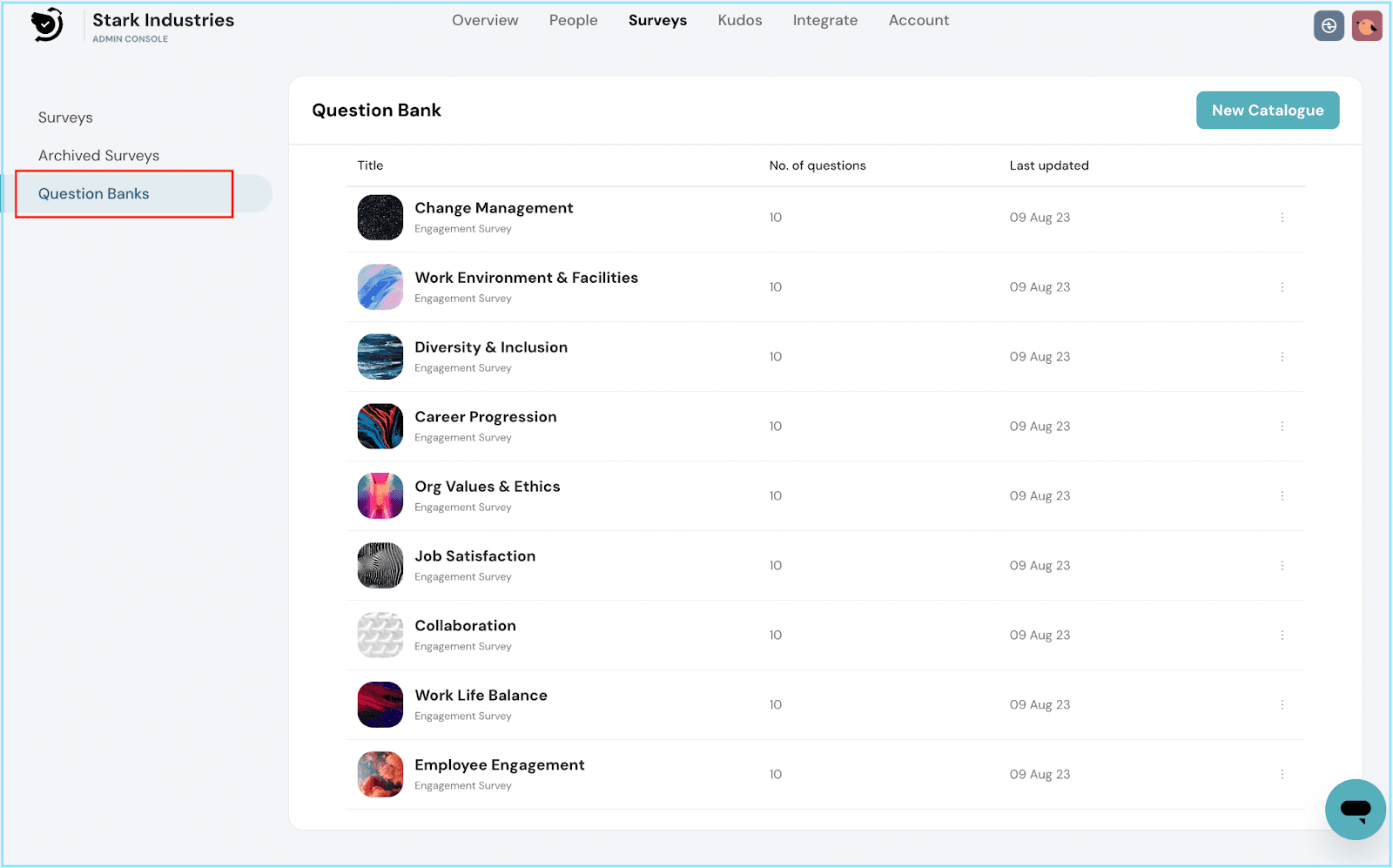Click the user avatar in top right
The width and height of the screenshot is (1393, 868).
(x=1367, y=26)
